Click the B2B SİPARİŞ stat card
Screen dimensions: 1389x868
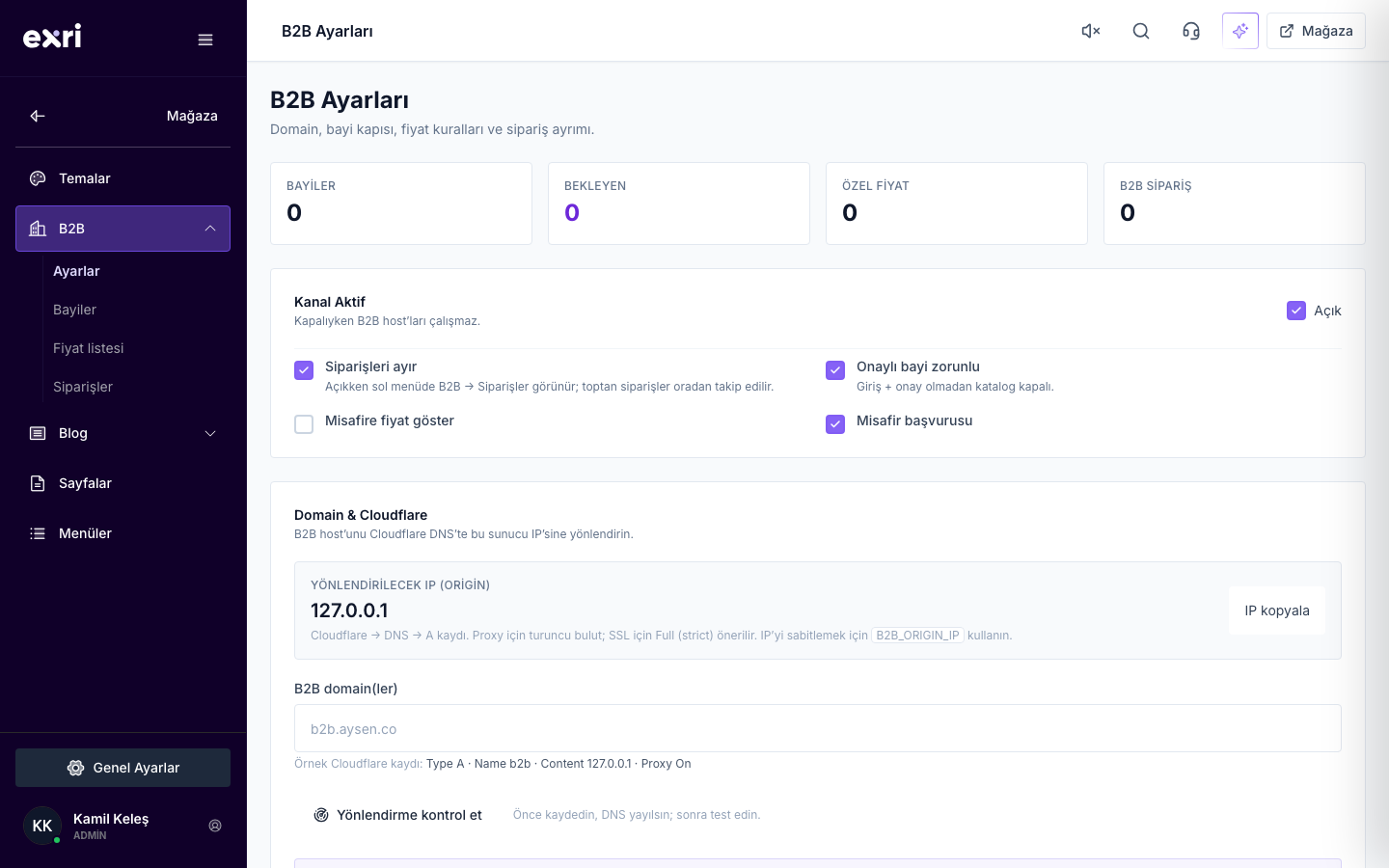(1235, 203)
